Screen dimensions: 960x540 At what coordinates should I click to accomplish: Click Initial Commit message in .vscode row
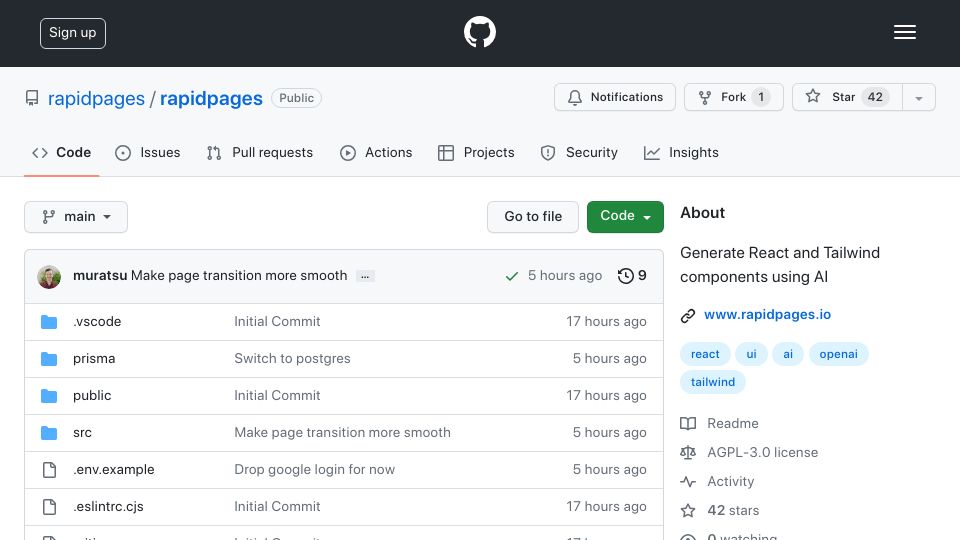(277, 322)
